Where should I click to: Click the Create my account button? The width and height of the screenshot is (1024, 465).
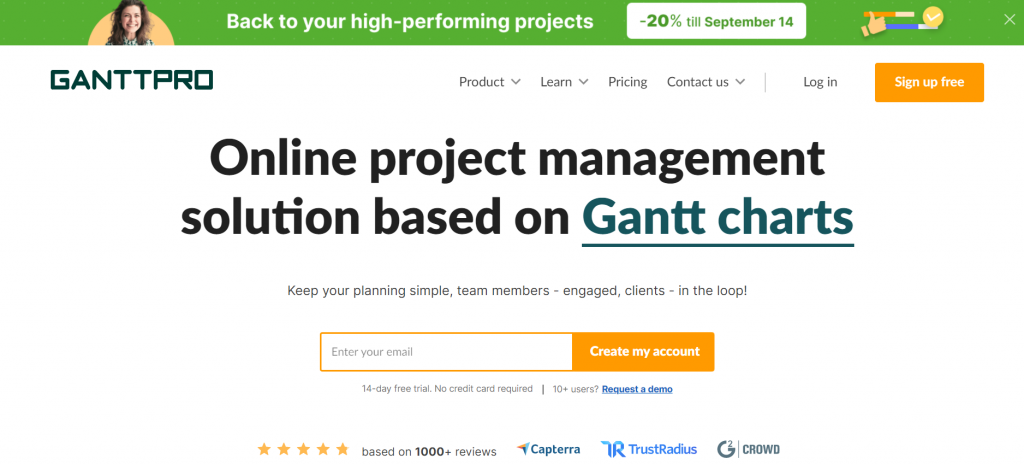click(x=644, y=351)
